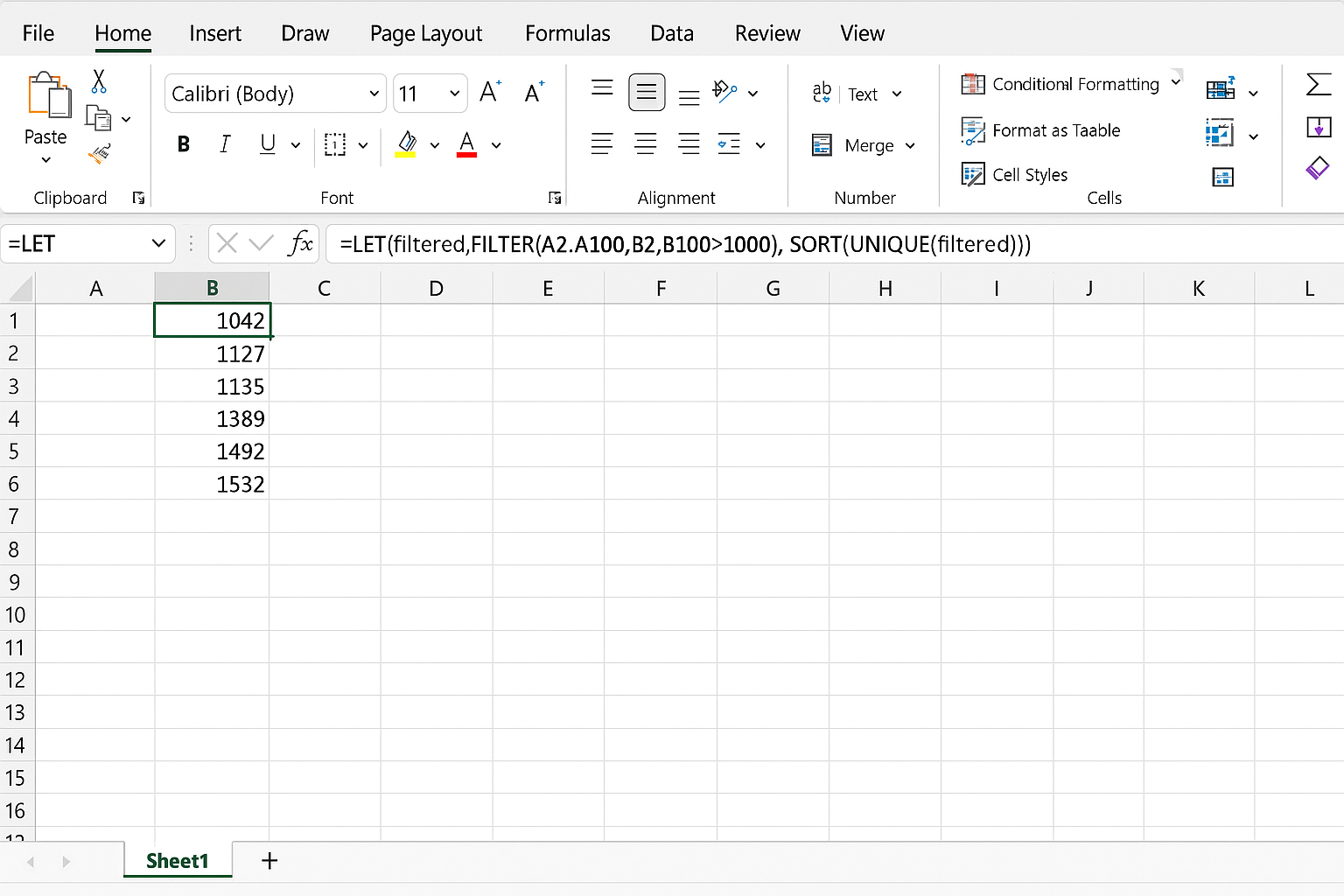
Task: Confirm formula with checkmark icon
Action: point(261,243)
